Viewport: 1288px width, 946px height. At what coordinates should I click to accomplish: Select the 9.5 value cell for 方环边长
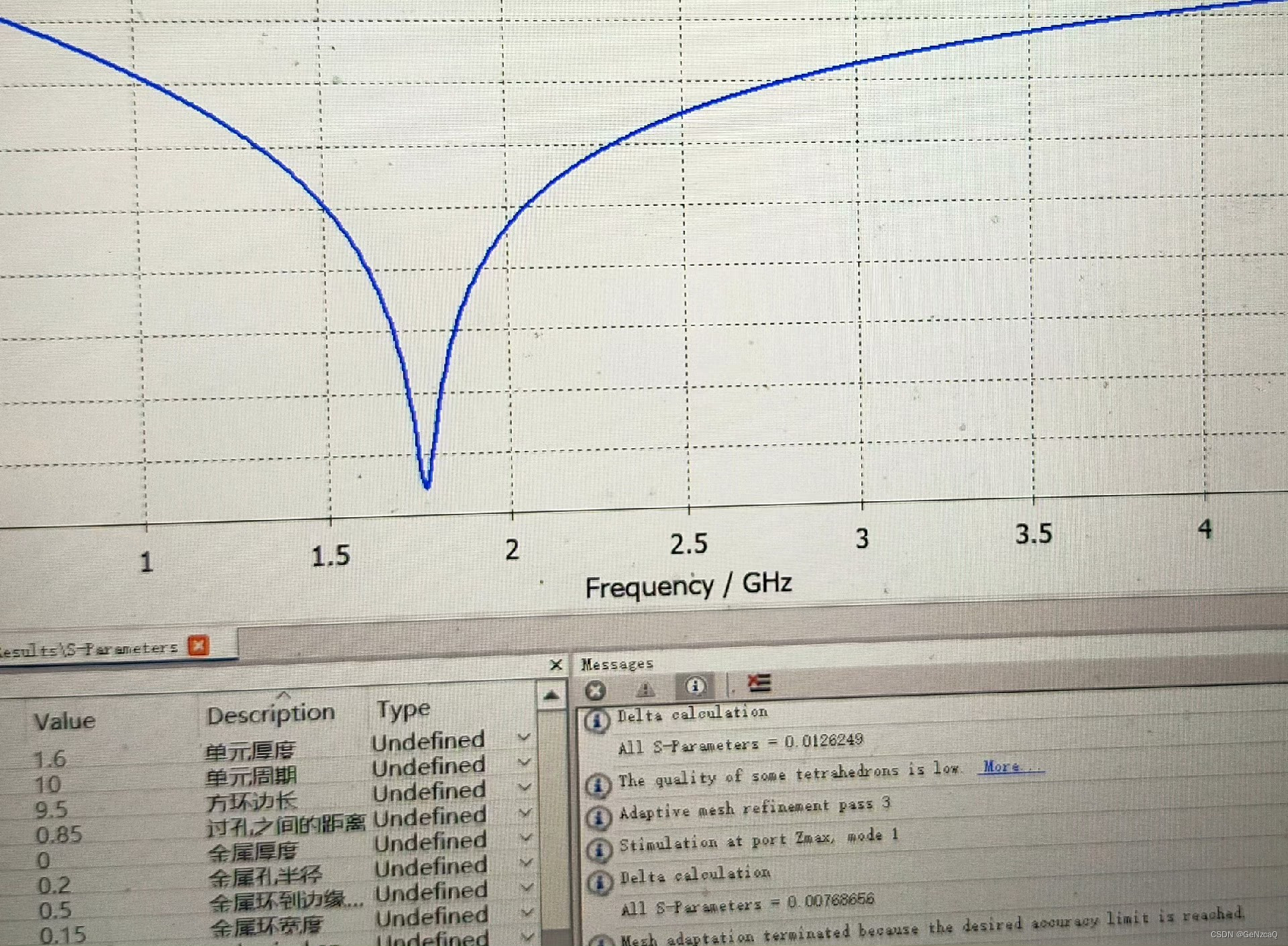[52, 810]
